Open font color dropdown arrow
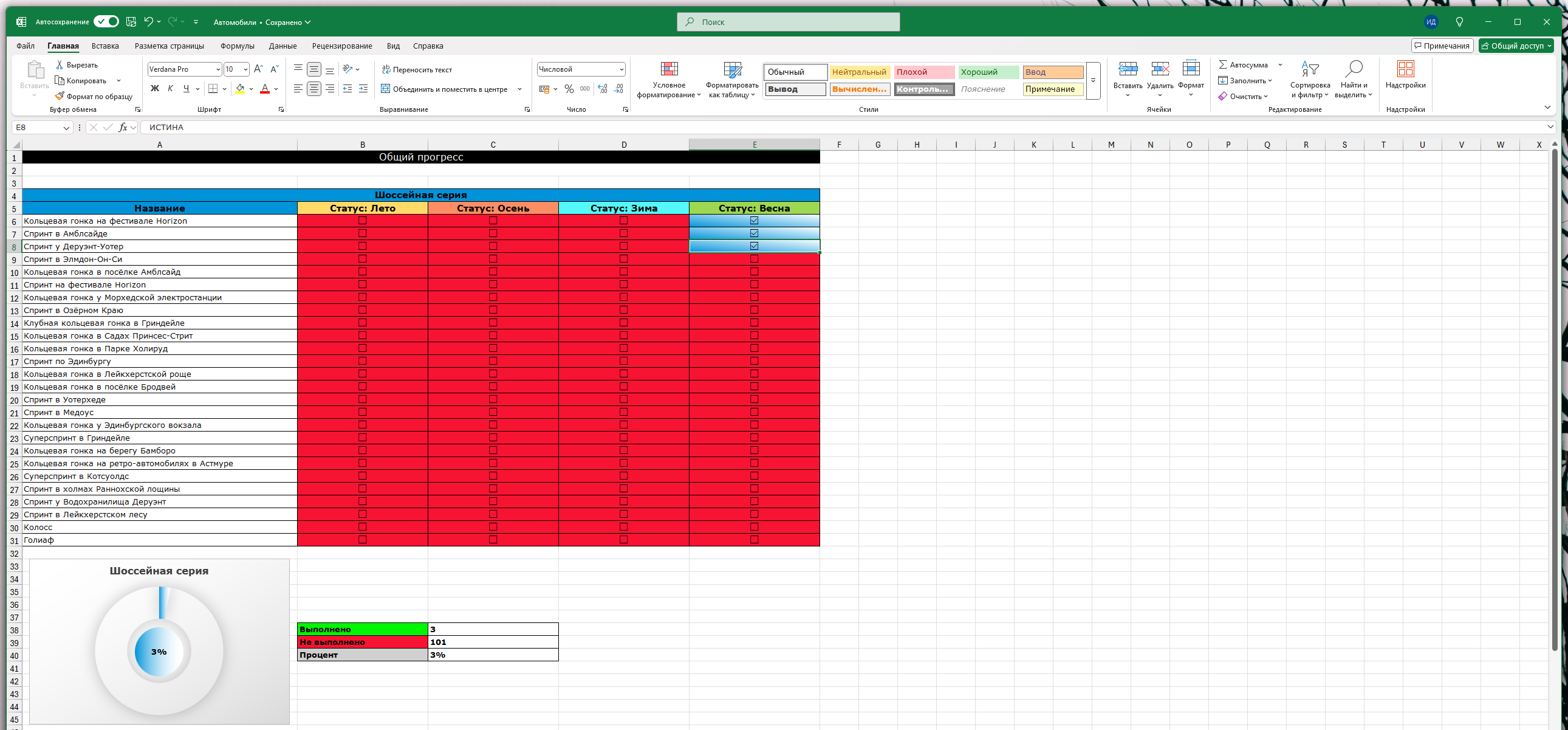 click(x=276, y=89)
